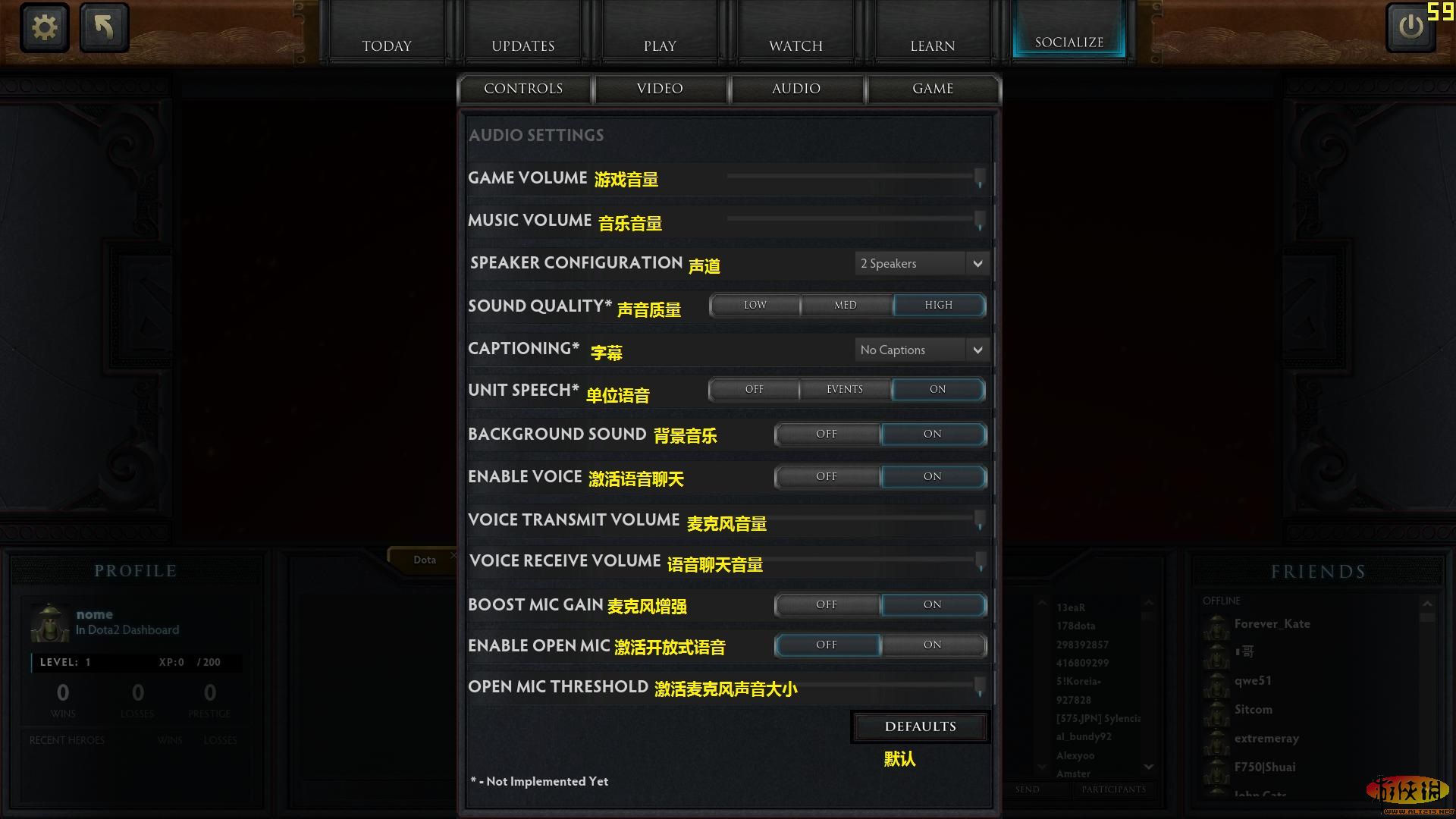Screen dimensions: 1456x819
Task: Switch to the VIDEO settings tab
Action: pyautogui.click(x=660, y=88)
